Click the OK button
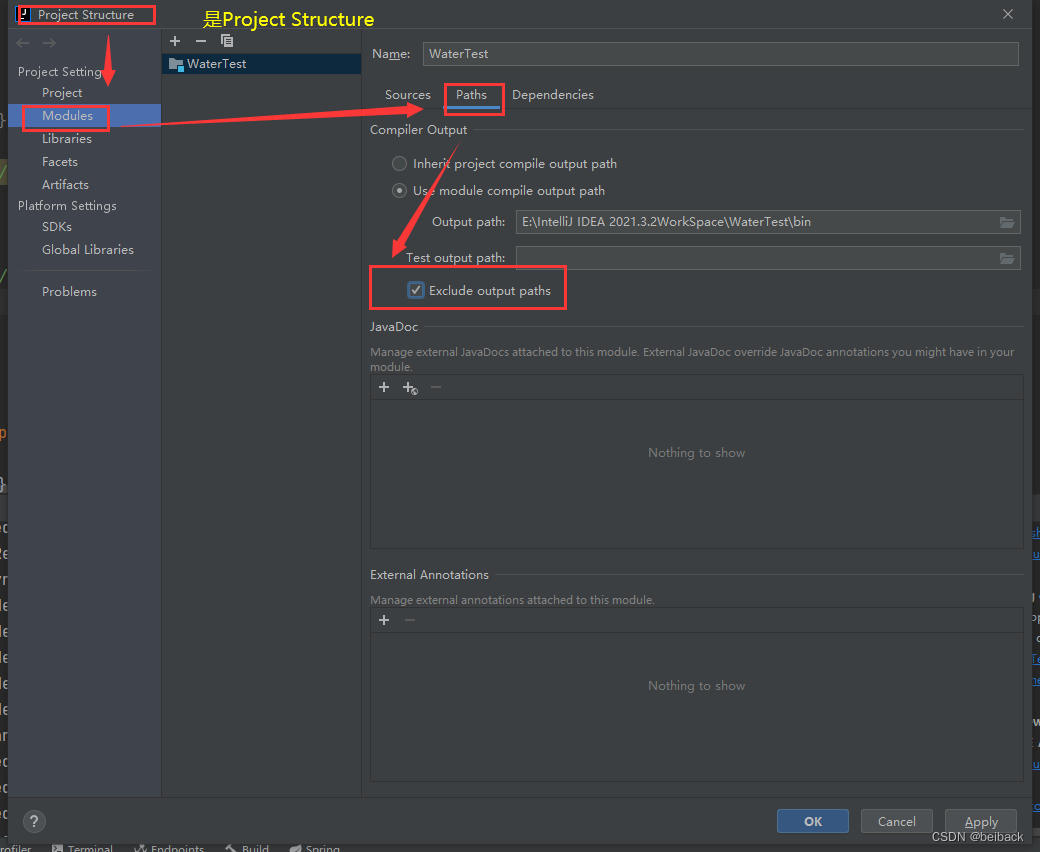1040x852 pixels. pos(812,822)
